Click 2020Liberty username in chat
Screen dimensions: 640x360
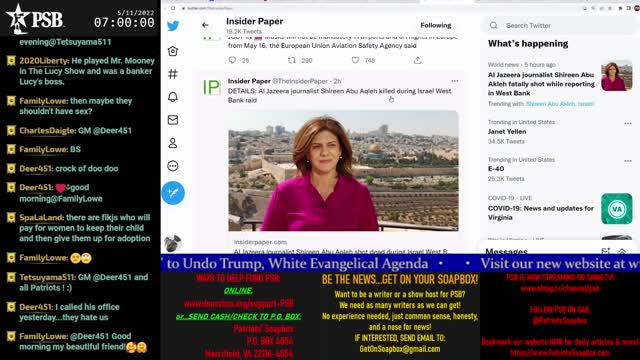(44, 61)
